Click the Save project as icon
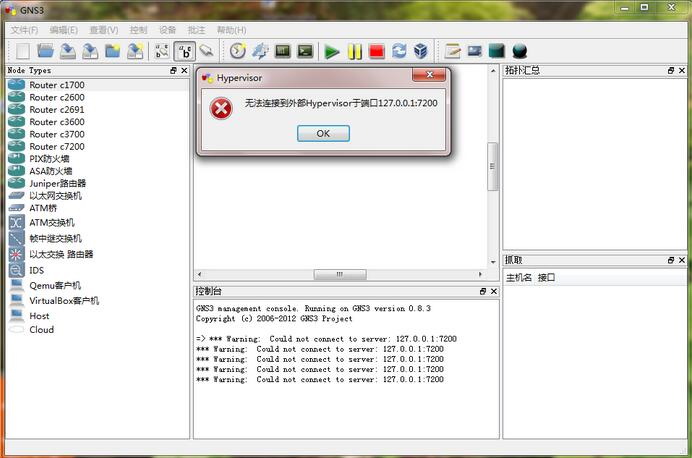The height and width of the screenshot is (458, 692). coord(90,51)
